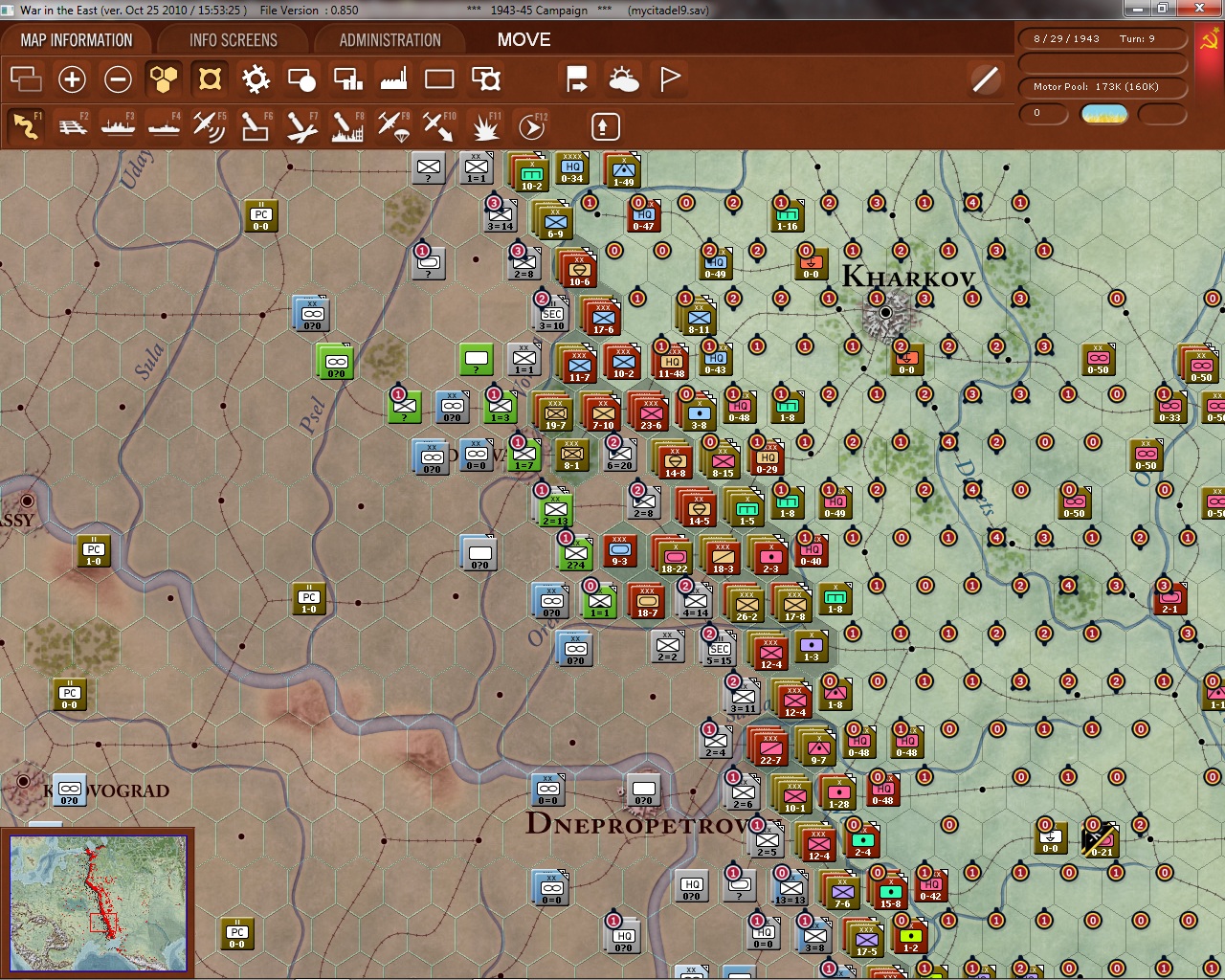The height and width of the screenshot is (980, 1225).
Task: Select the SEC 5=15 unit counter
Action: pyautogui.click(x=719, y=650)
